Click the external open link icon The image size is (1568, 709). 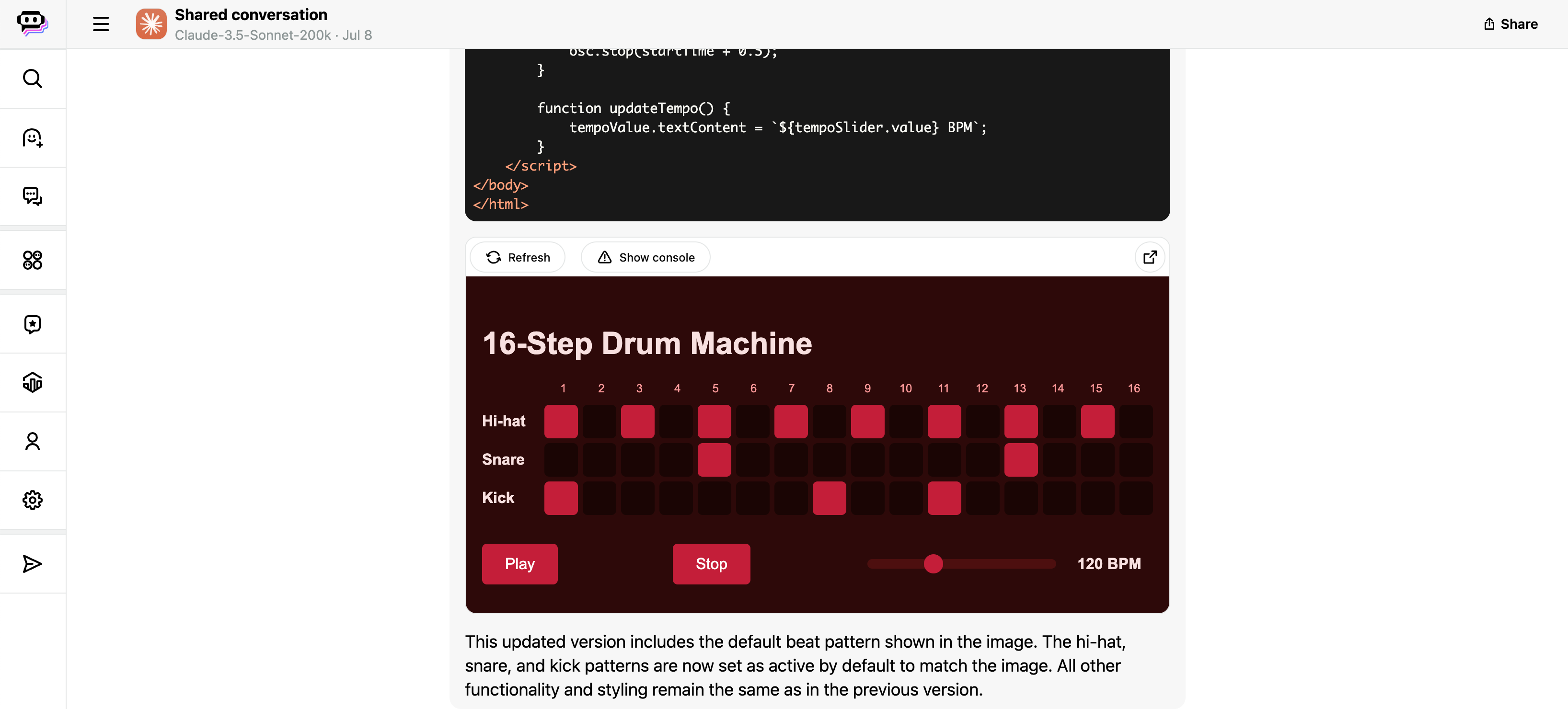(1149, 257)
